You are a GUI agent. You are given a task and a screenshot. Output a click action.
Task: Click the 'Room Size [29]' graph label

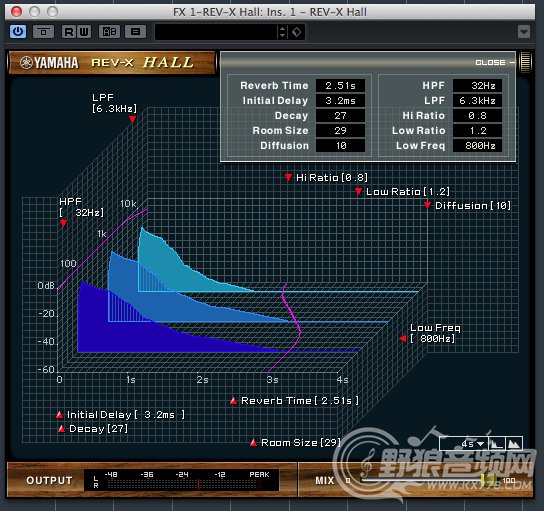click(x=301, y=443)
